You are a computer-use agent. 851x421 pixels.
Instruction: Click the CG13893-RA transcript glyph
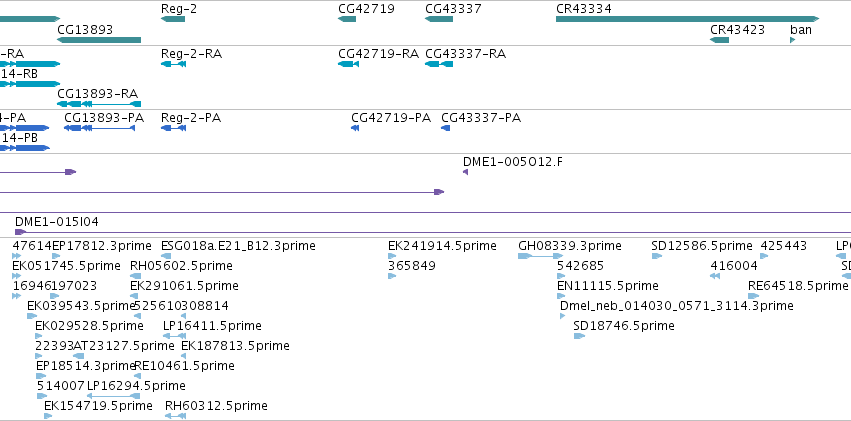tap(99, 104)
